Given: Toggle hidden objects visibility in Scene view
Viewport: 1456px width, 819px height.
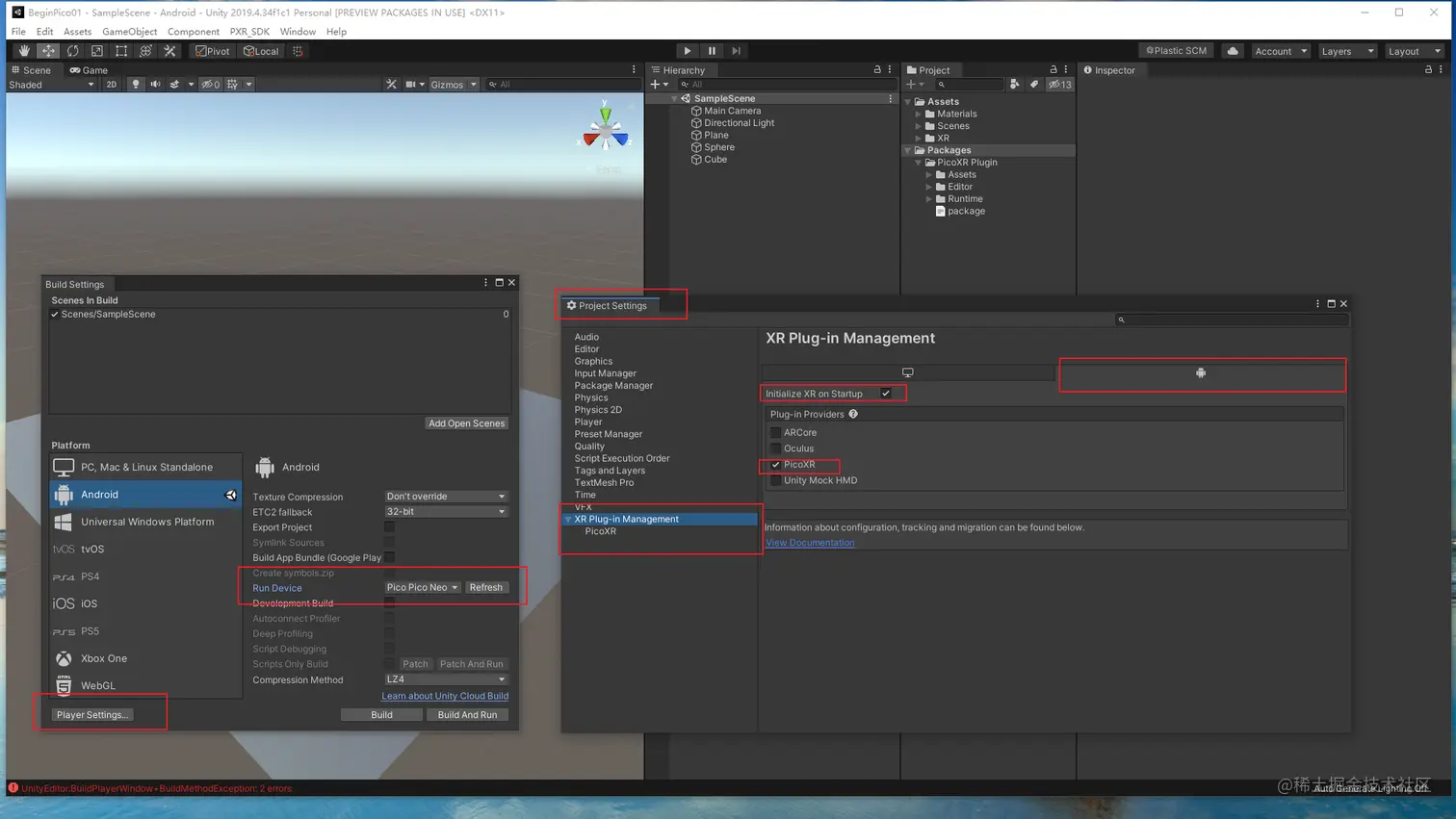Looking at the screenshot, I should tap(211, 85).
